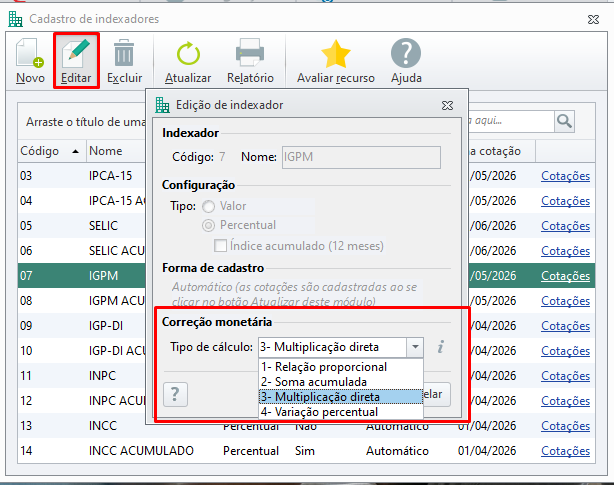The height and width of the screenshot is (485, 614).
Task: Click the Avaliar recurso star icon
Action: [x=336, y=54]
